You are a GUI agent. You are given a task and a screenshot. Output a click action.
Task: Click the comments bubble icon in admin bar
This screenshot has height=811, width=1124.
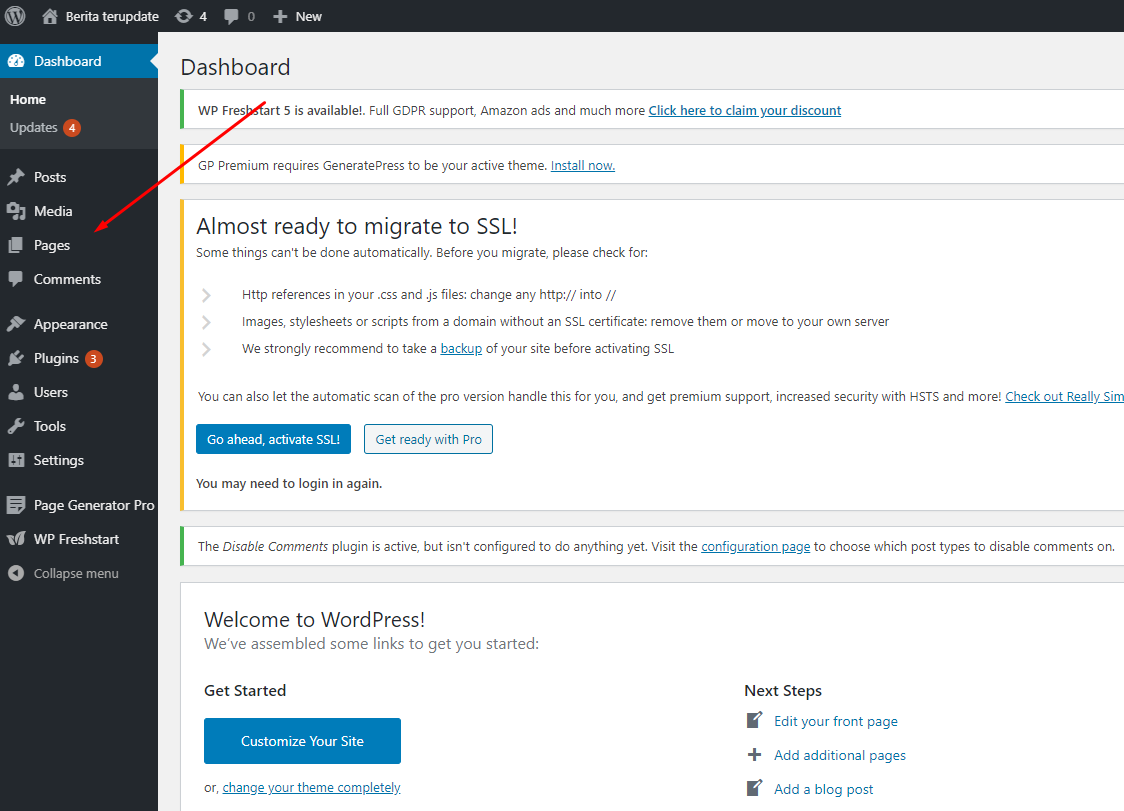point(232,17)
